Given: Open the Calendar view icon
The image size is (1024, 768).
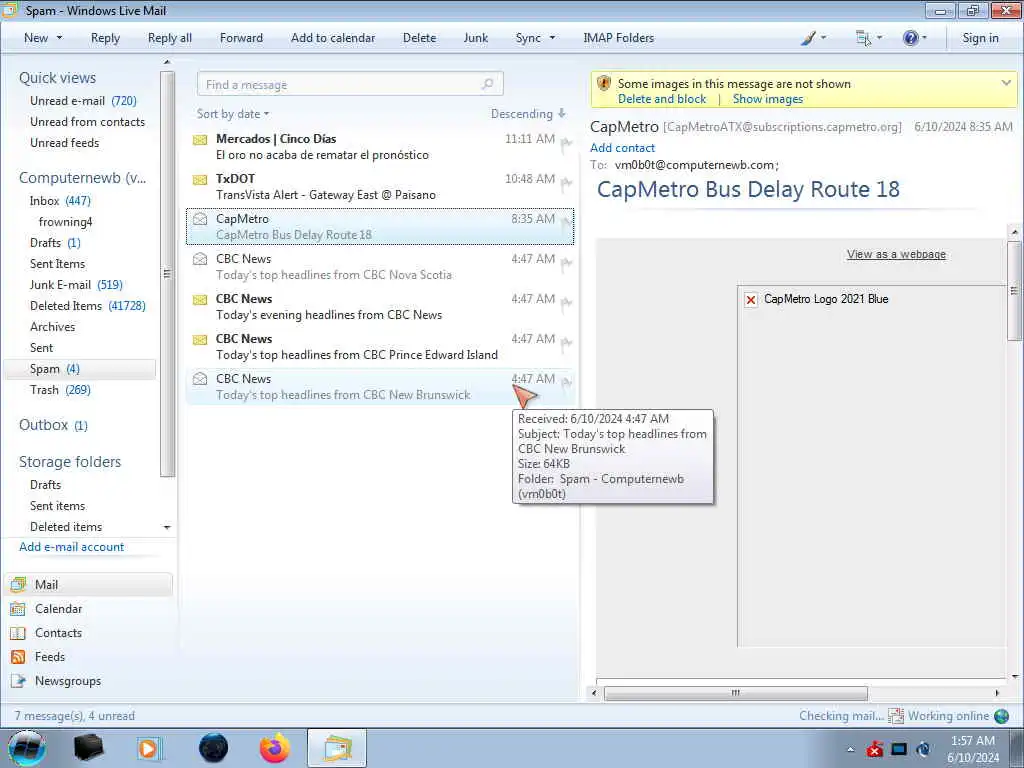Looking at the screenshot, I should pos(18,609).
